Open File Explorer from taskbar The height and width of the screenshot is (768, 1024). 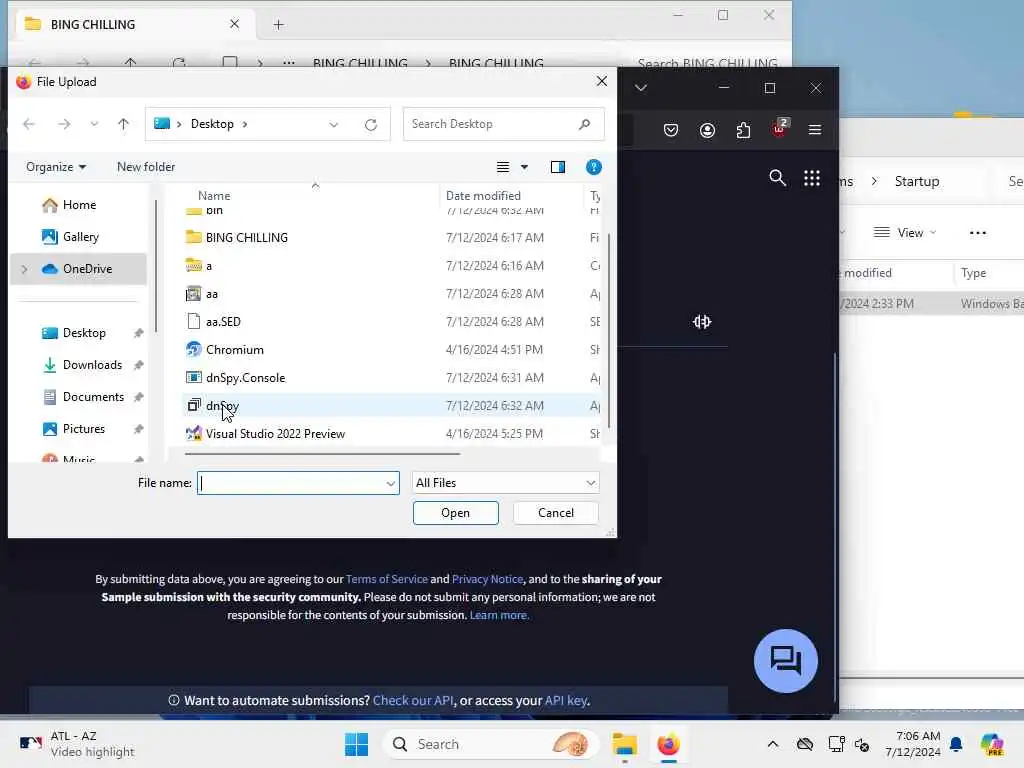tap(624, 744)
